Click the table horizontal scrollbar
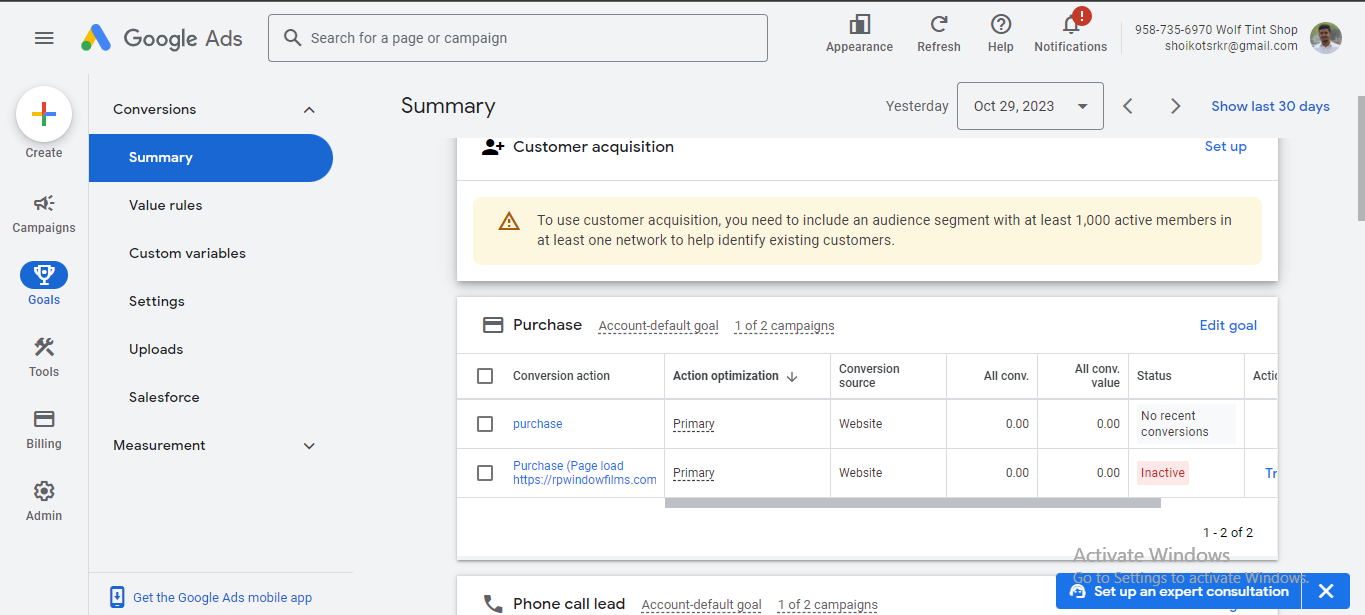This screenshot has height=615, width=1365. tap(913, 503)
